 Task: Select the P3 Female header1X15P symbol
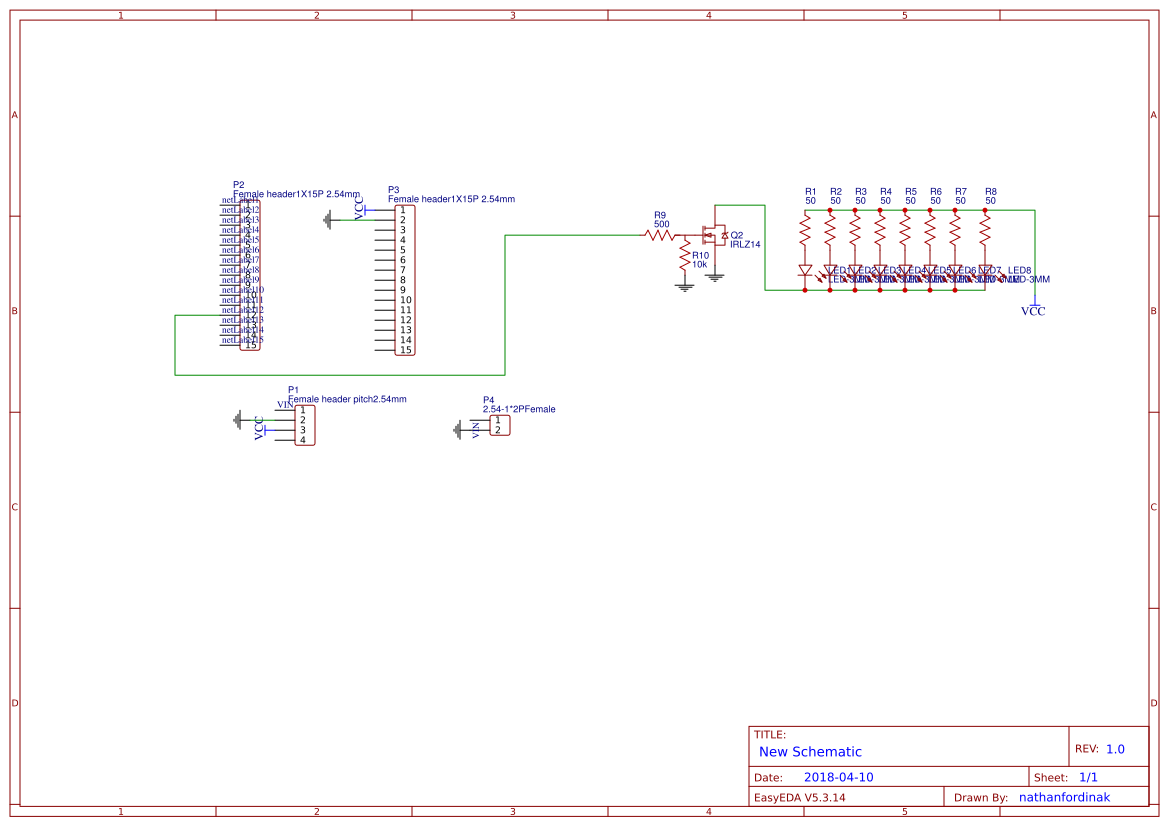coord(405,278)
